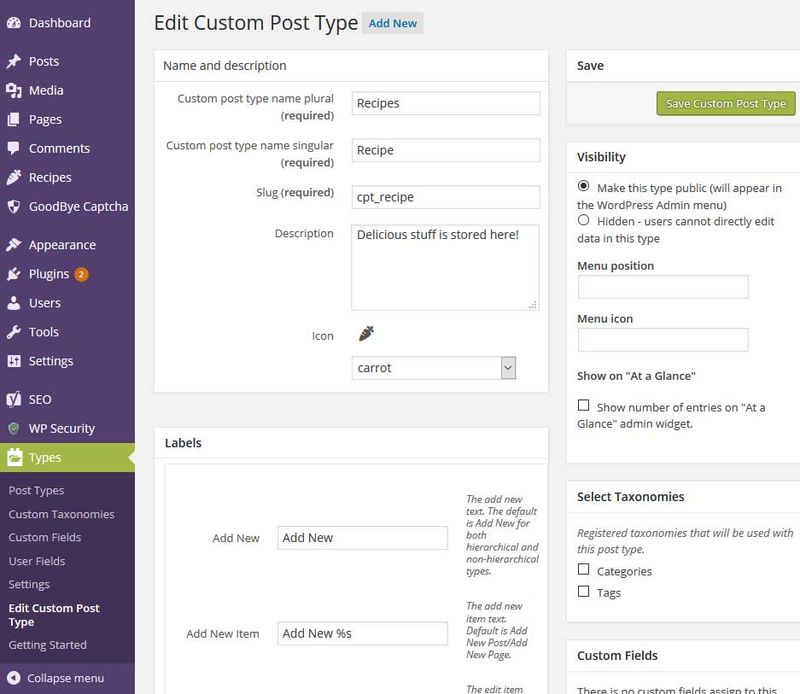Click the Posts pushpin icon
The width and height of the screenshot is (800, 694).
pos(14,61)
